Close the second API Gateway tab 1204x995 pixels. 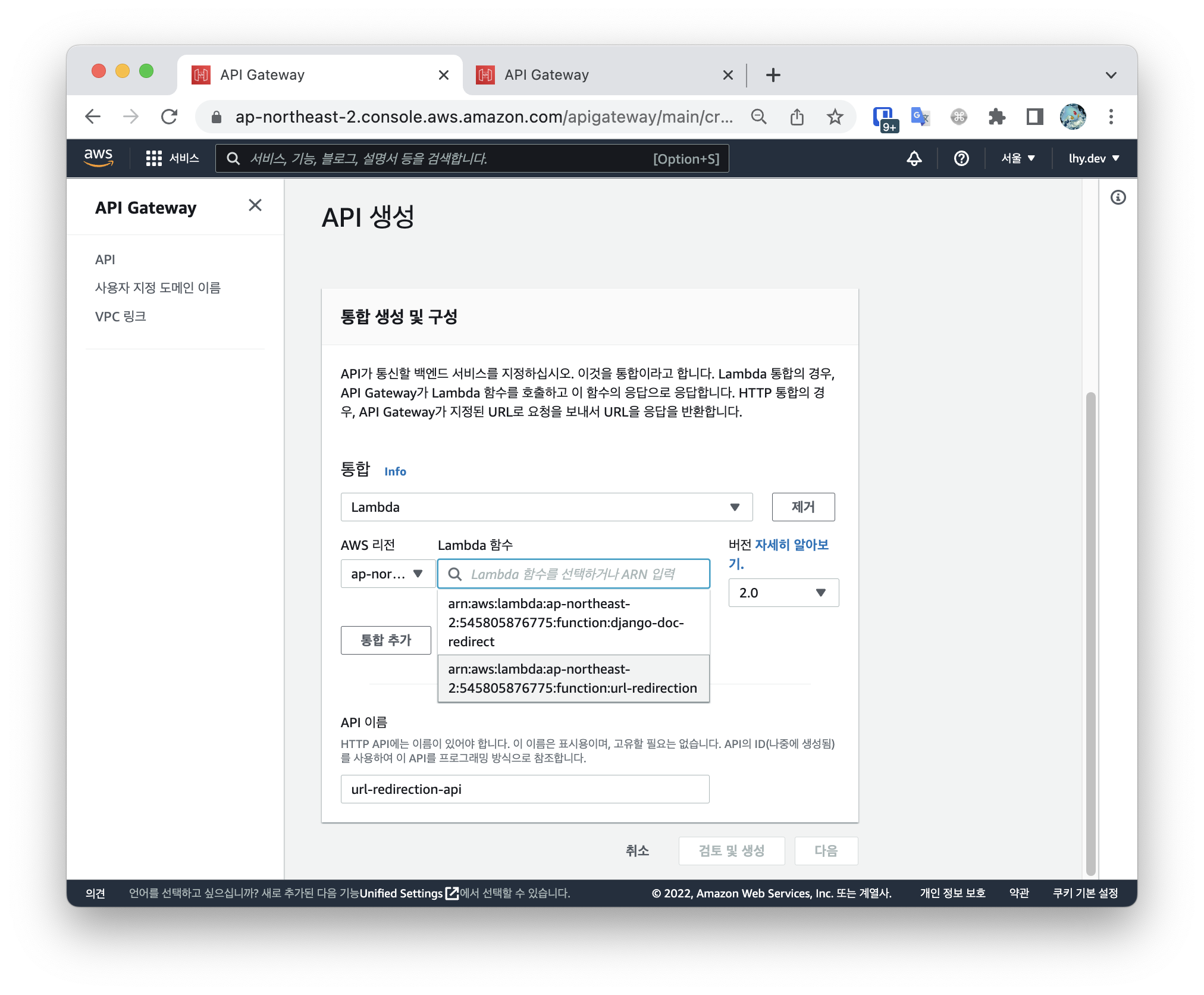(x=728, y=75)
